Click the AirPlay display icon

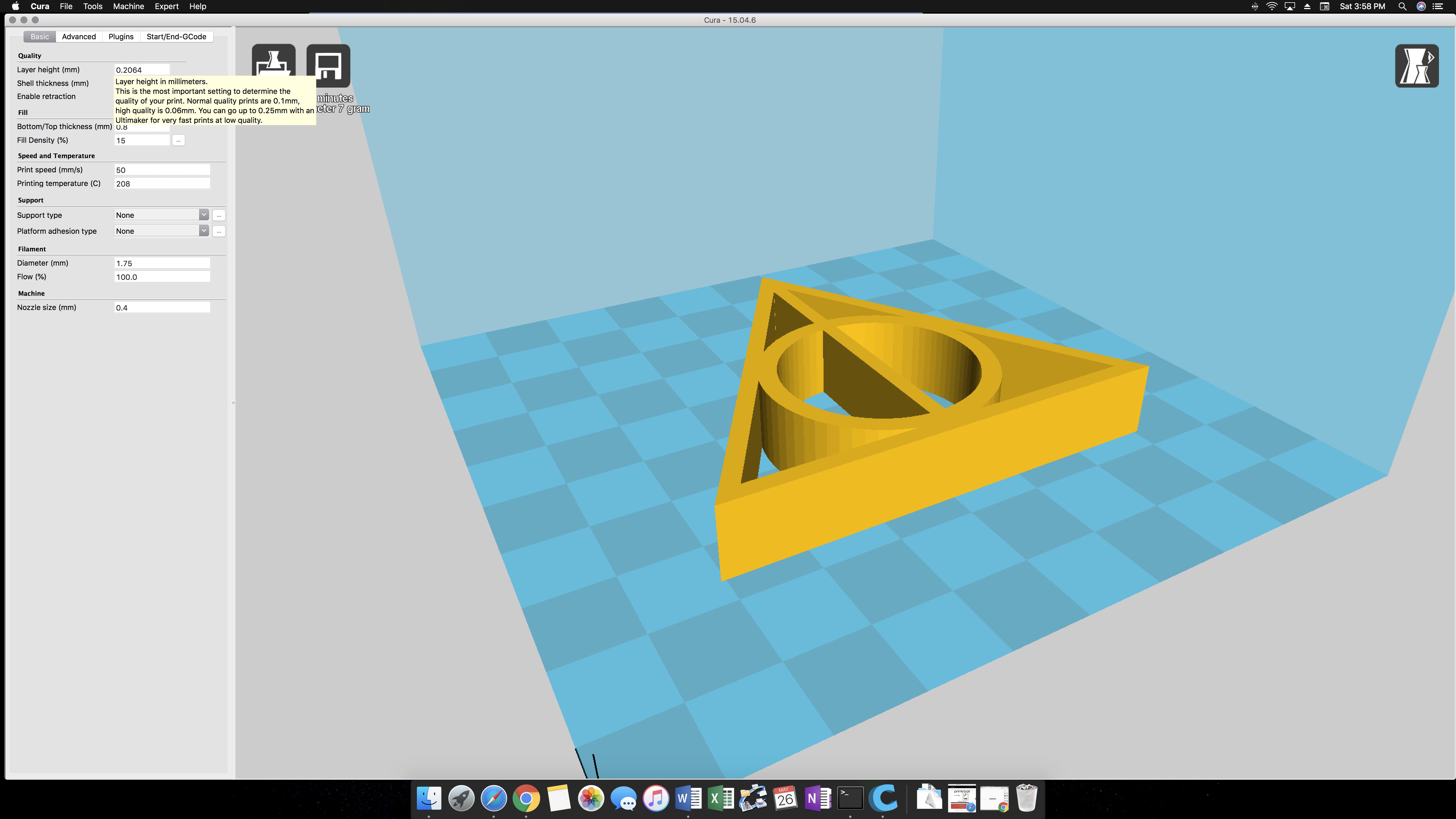click(x=1290, y=6)
